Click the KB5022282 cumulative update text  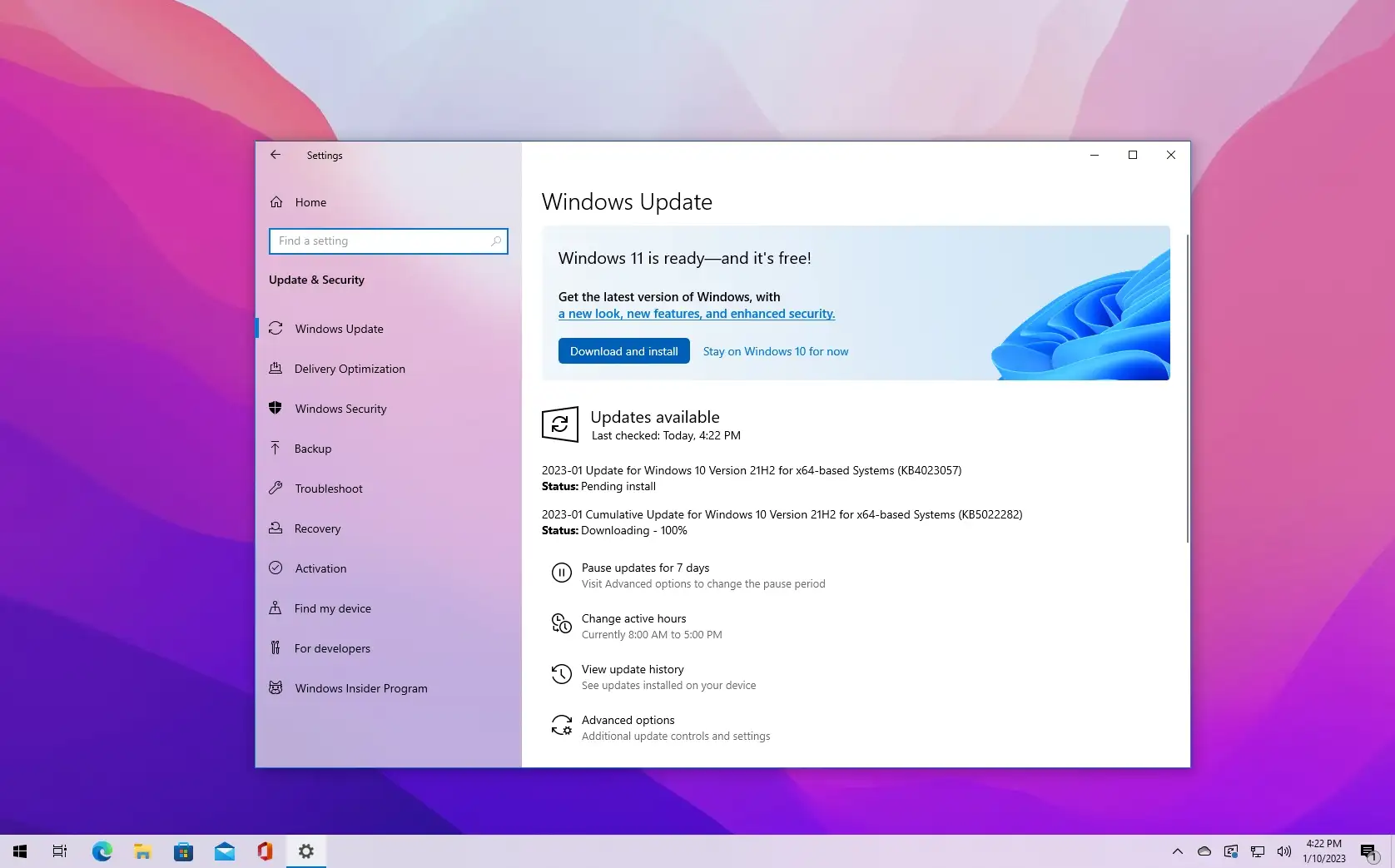coord(782,514)
